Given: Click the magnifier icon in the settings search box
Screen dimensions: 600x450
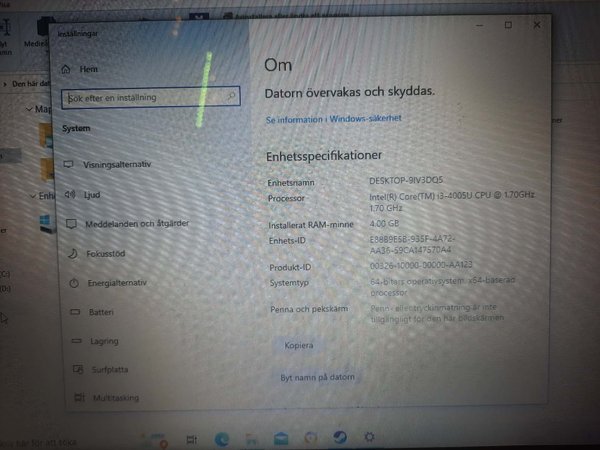Looking at the screenshot, I should pyautogui.click(x=232, y=97).
